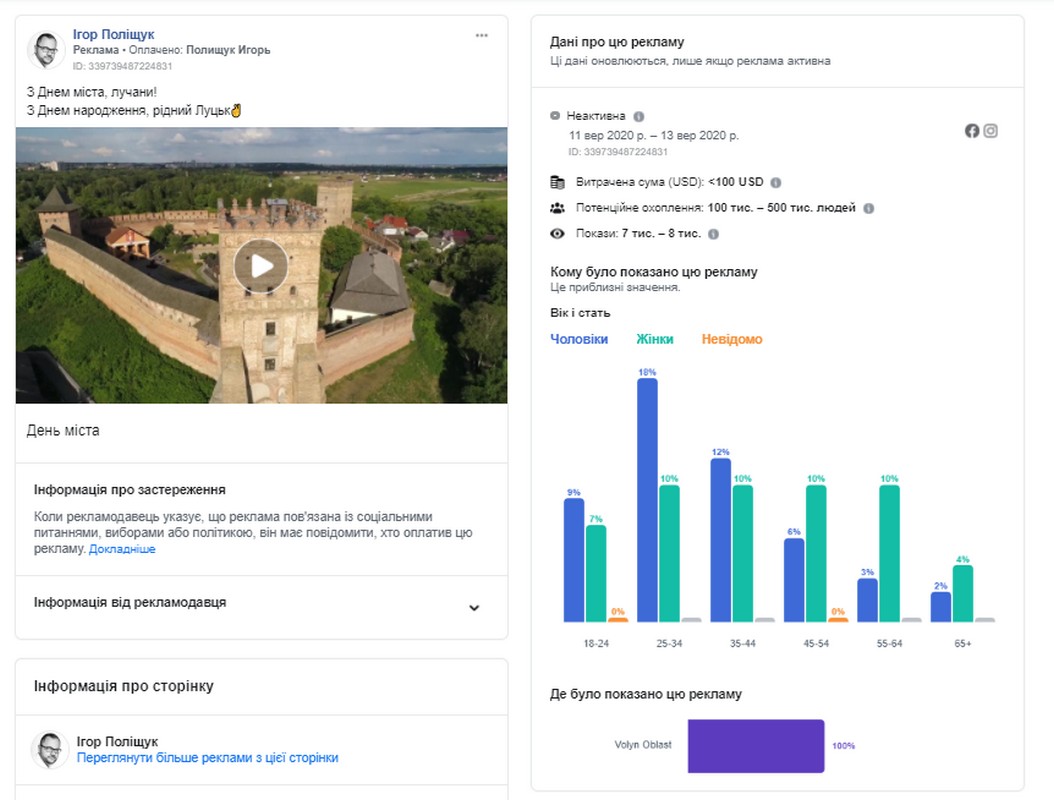Click the 18% men bar for 25-34

click(647, 499)
